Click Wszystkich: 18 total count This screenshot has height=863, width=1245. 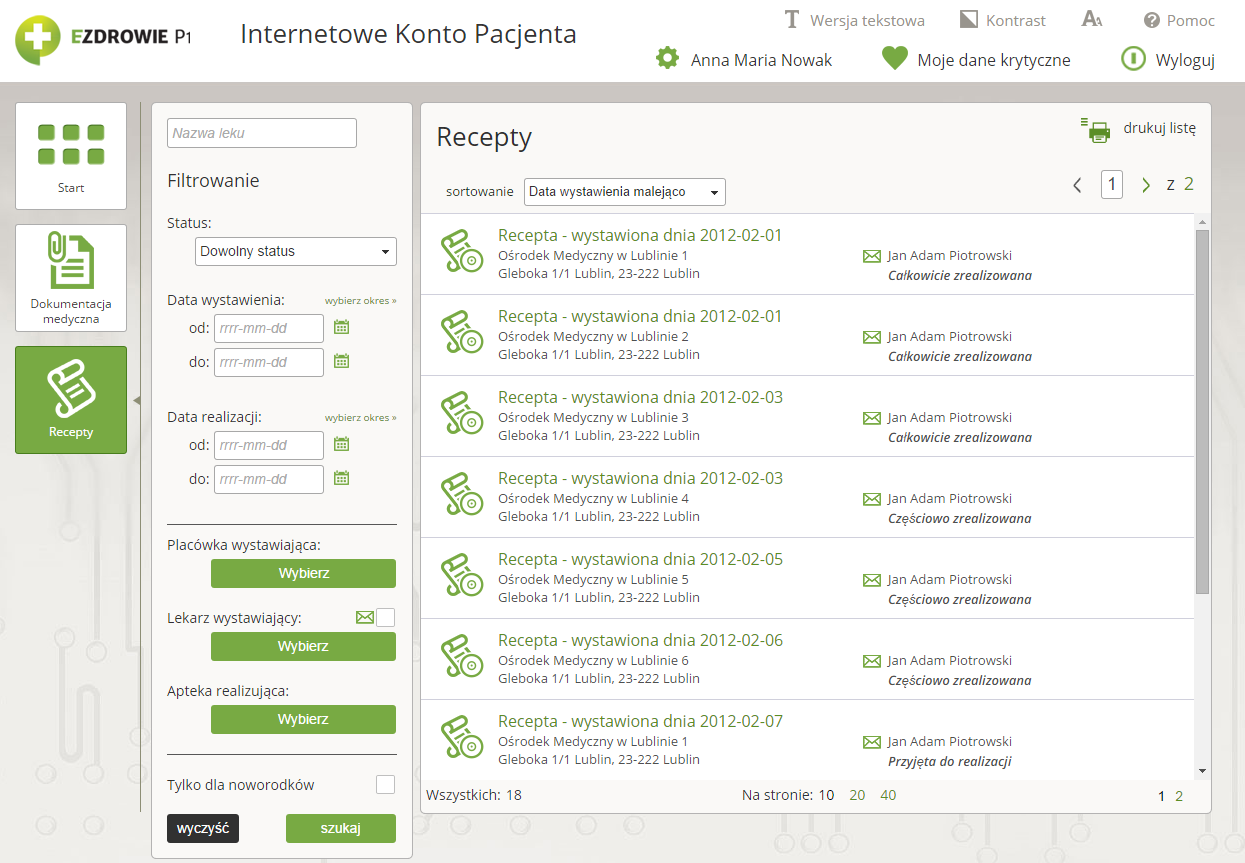tap(474, 796)
